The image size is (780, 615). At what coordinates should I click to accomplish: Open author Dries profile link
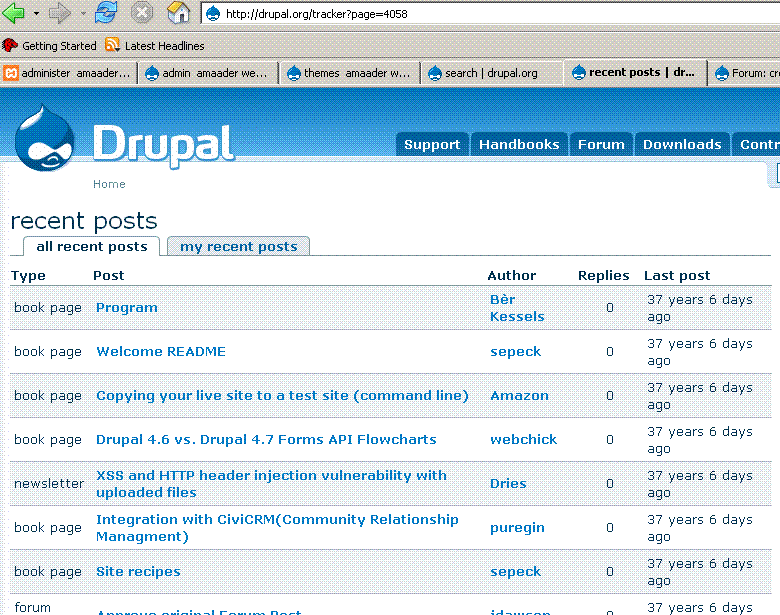tap(508, 483)
